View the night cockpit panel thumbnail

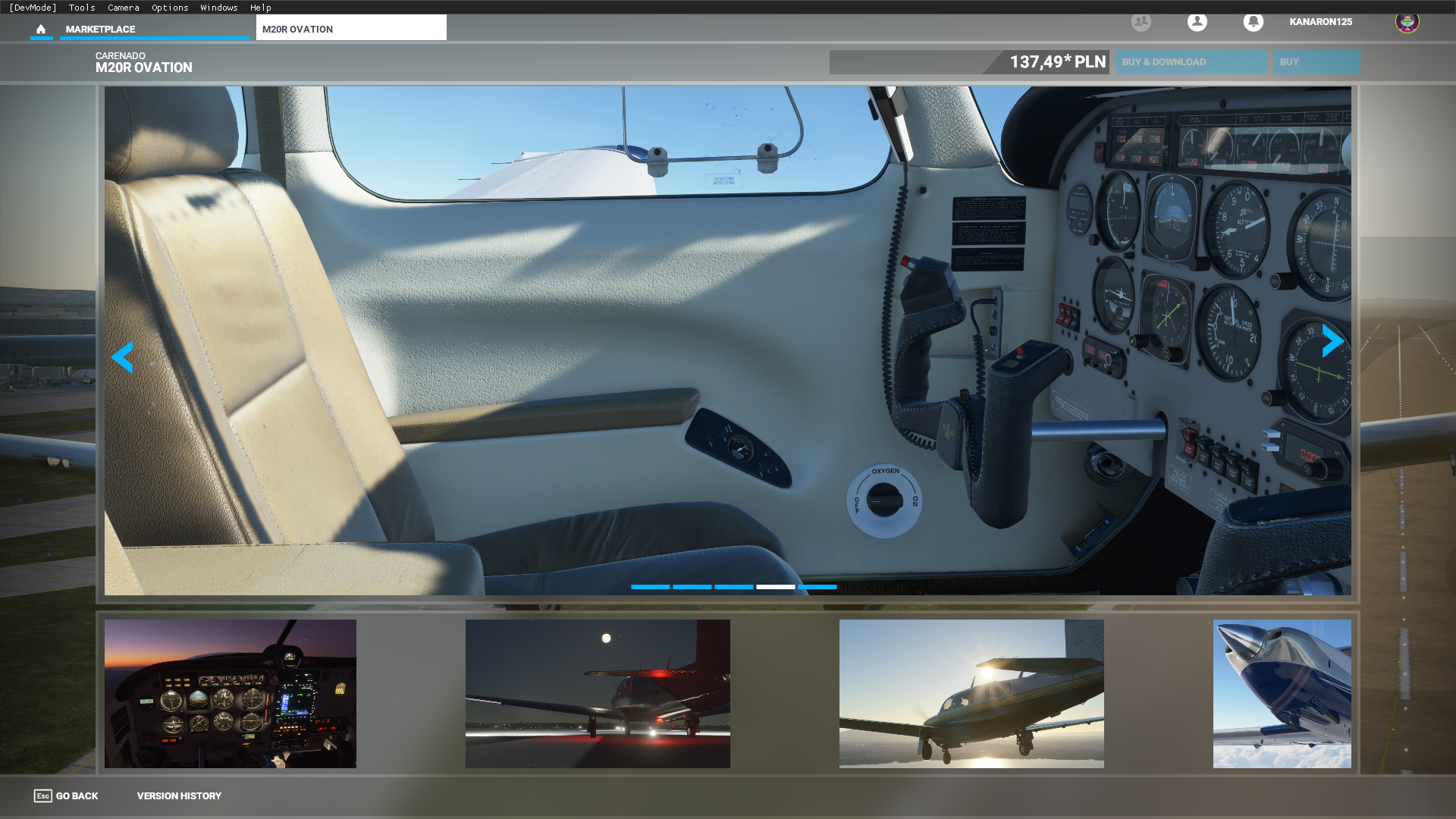tap(230, 694)
